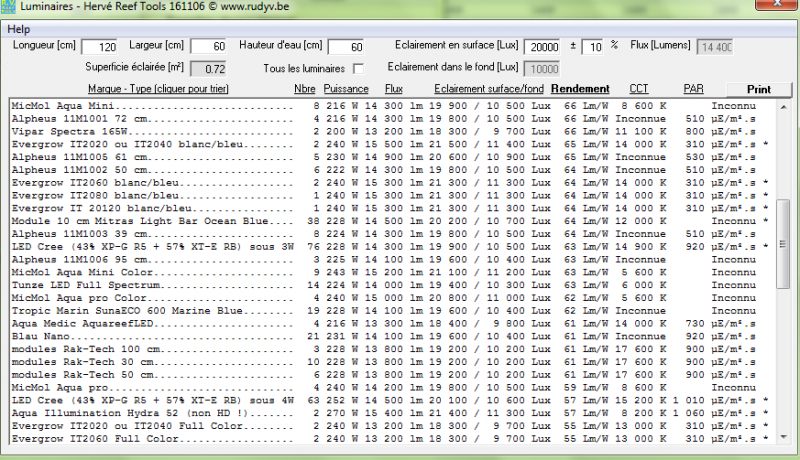Sort by PAR column header
Screen dimensions: 800x460
693,89
